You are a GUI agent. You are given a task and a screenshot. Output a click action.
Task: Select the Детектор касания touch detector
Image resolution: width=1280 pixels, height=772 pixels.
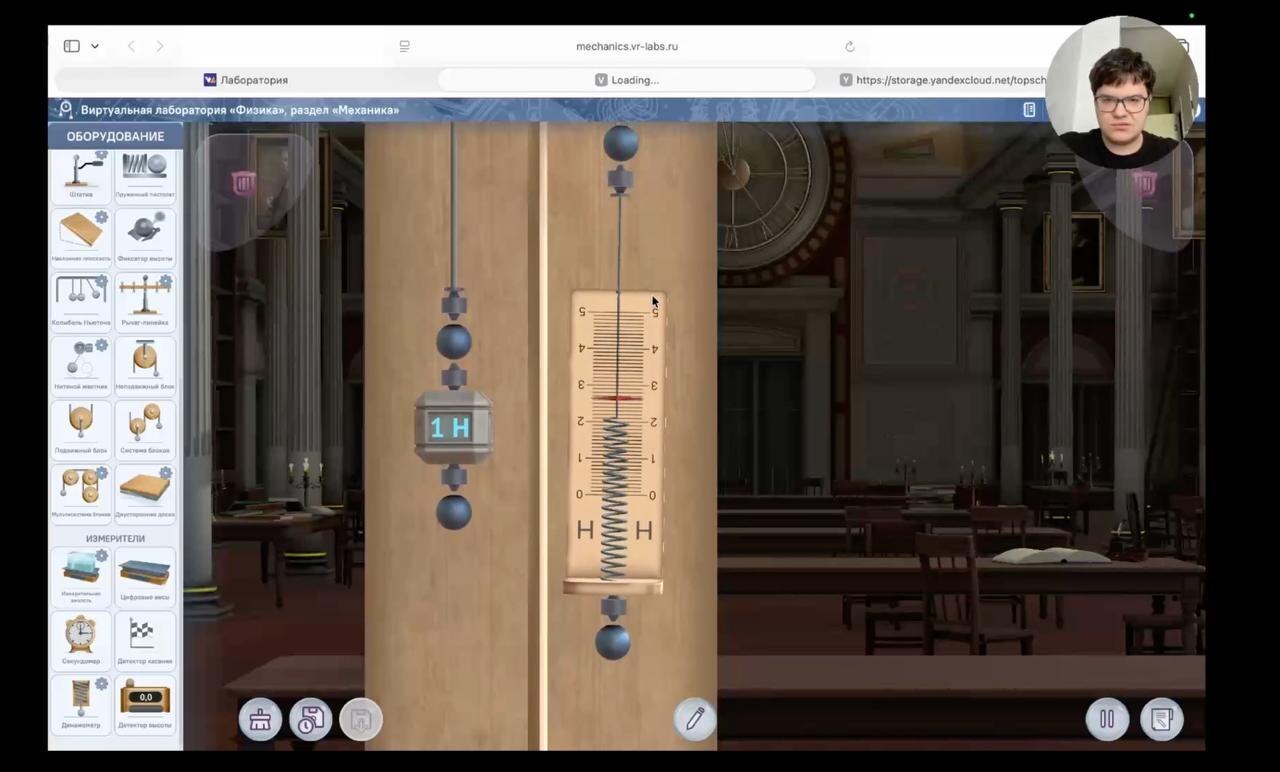point(145,640)
